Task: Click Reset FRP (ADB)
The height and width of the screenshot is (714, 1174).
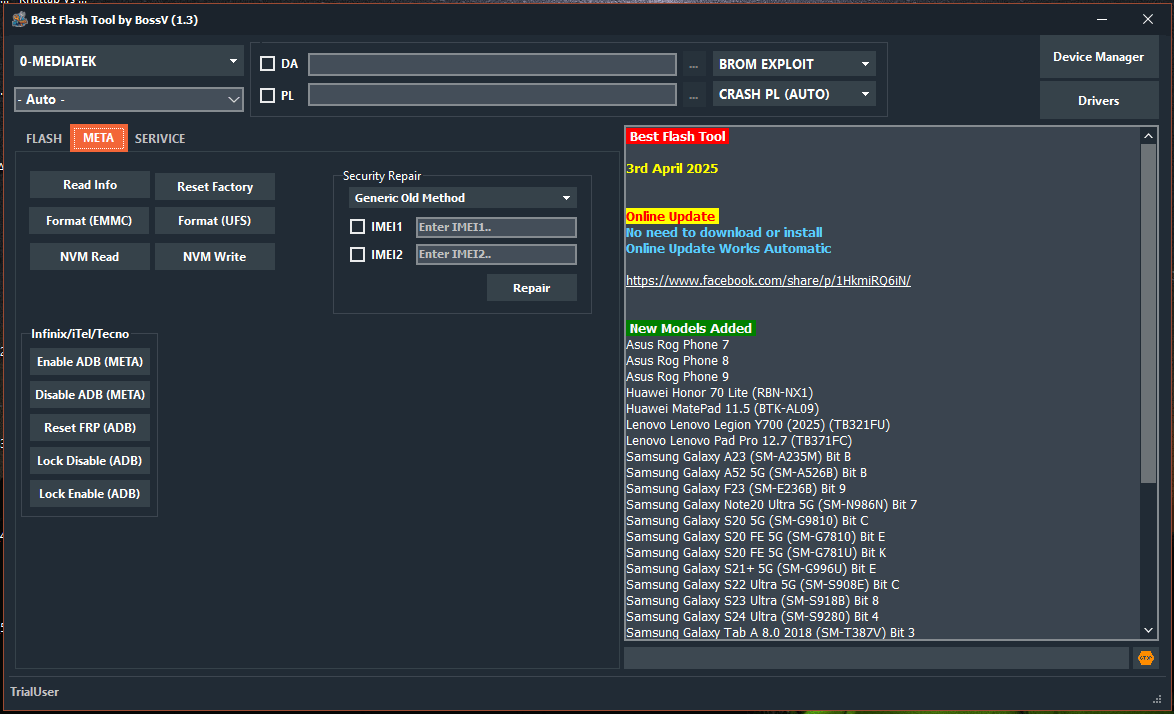Action: tap(90, 427)
